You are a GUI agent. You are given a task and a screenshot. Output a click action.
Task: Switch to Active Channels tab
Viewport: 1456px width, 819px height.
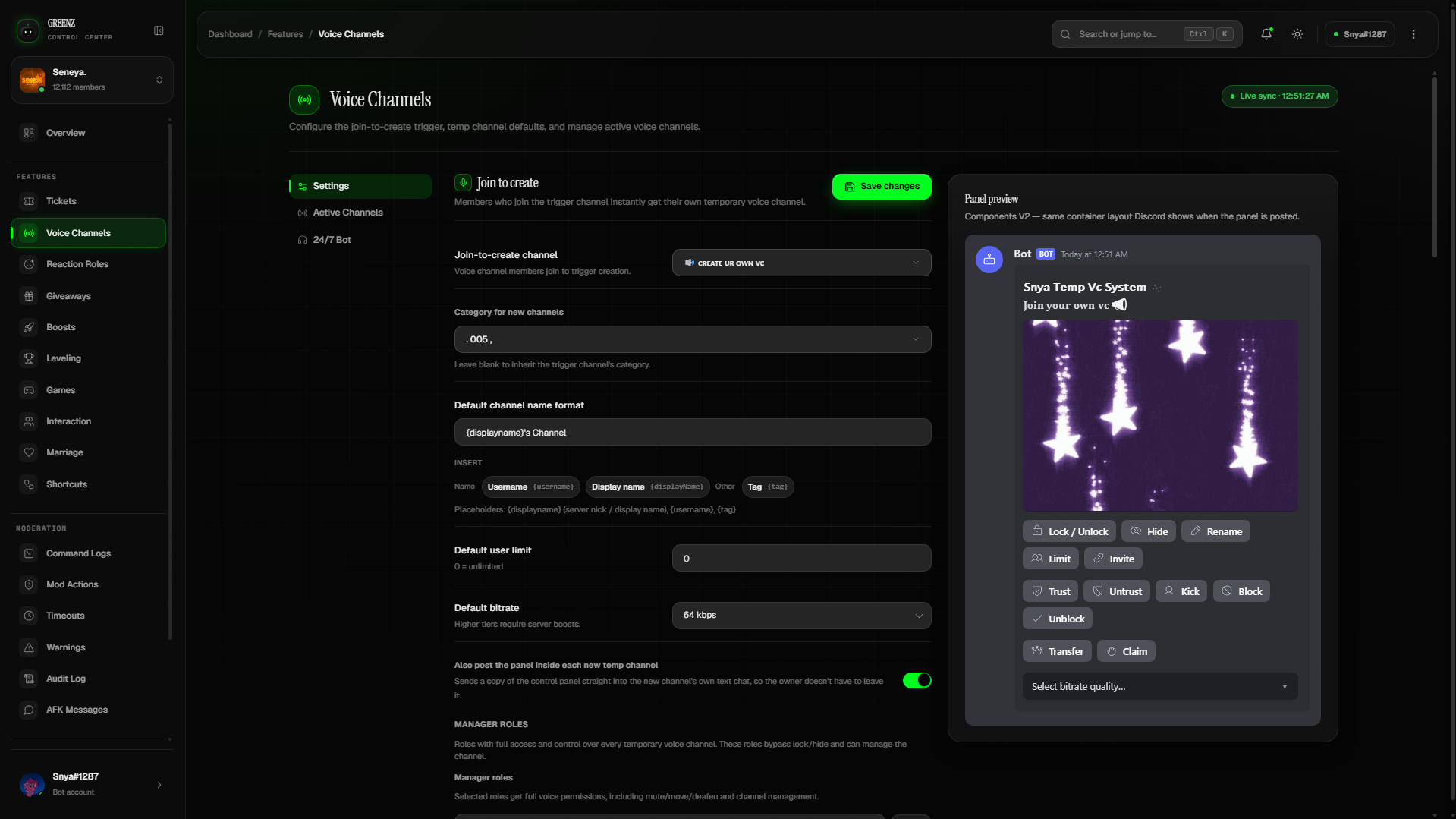click(360, 213)
